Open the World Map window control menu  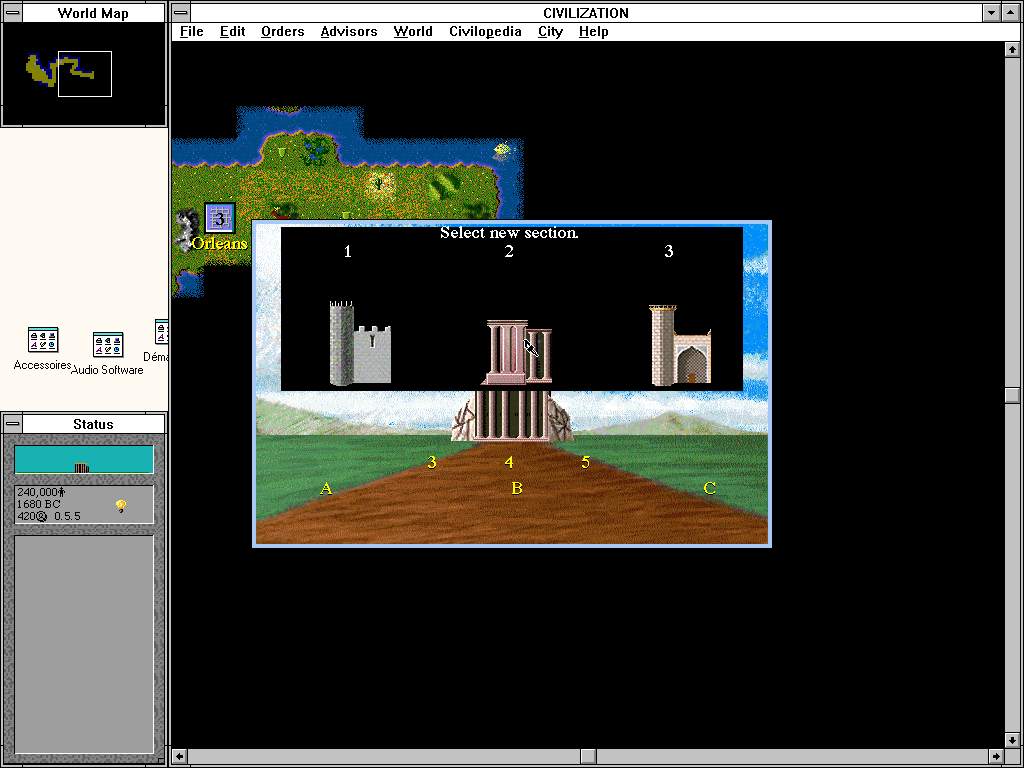point(12,13)
